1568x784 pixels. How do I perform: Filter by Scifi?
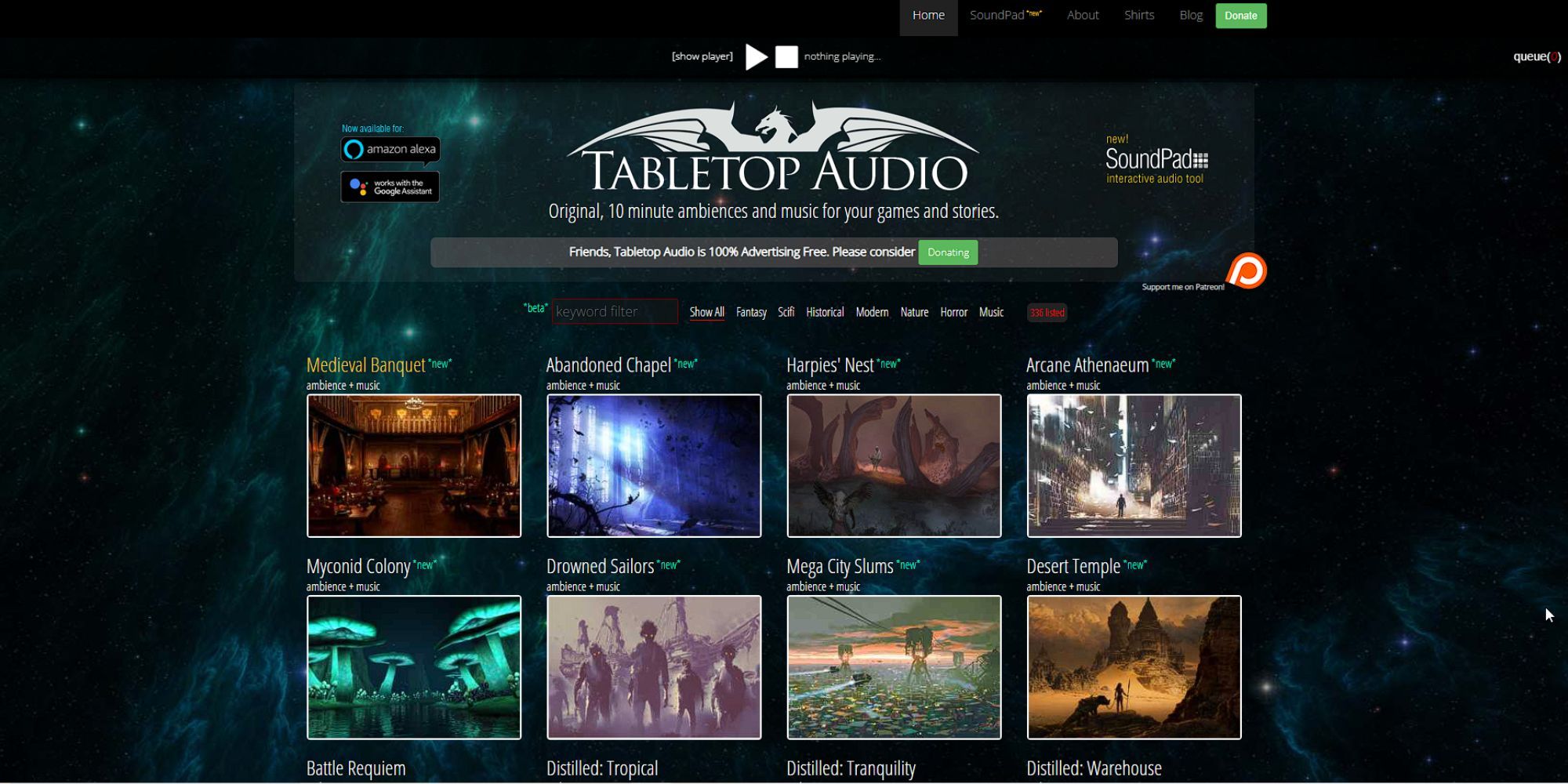(x=786, y=312)
